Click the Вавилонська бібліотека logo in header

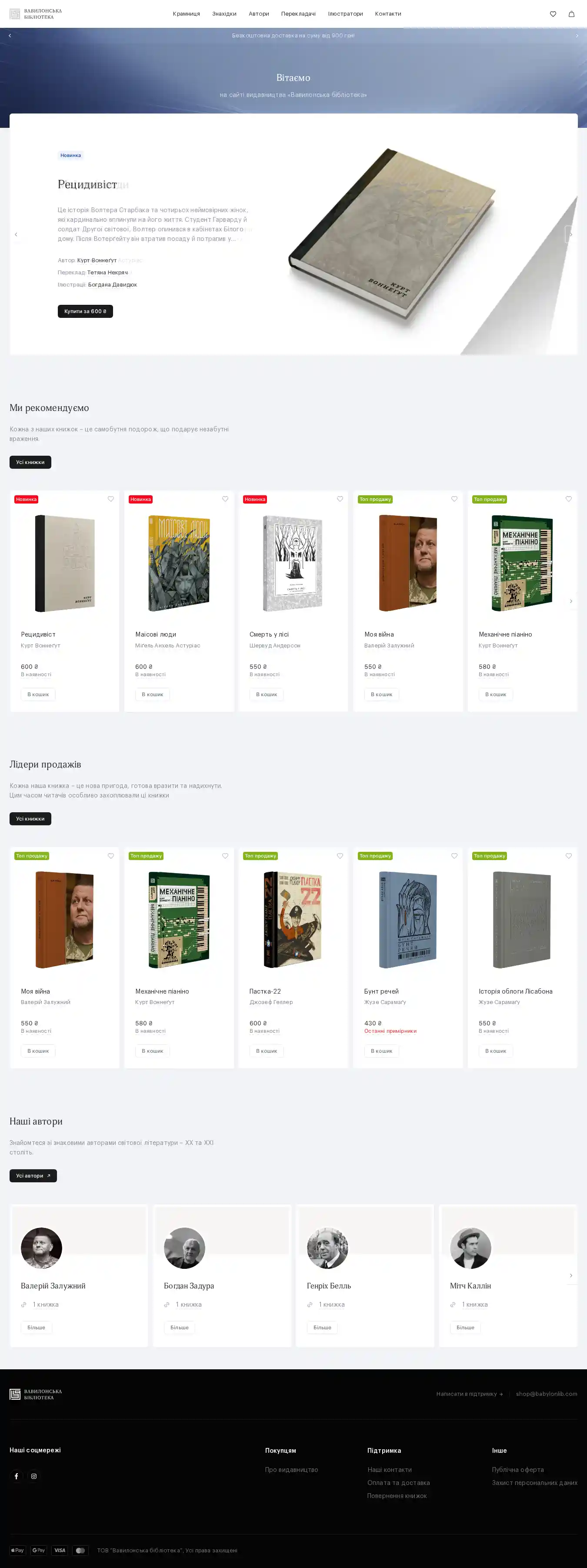coord(36,14)
